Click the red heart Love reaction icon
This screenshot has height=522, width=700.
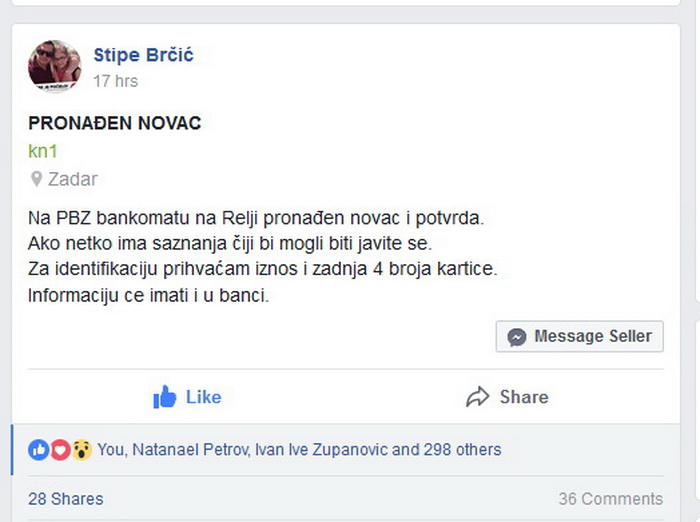[60, 450]
